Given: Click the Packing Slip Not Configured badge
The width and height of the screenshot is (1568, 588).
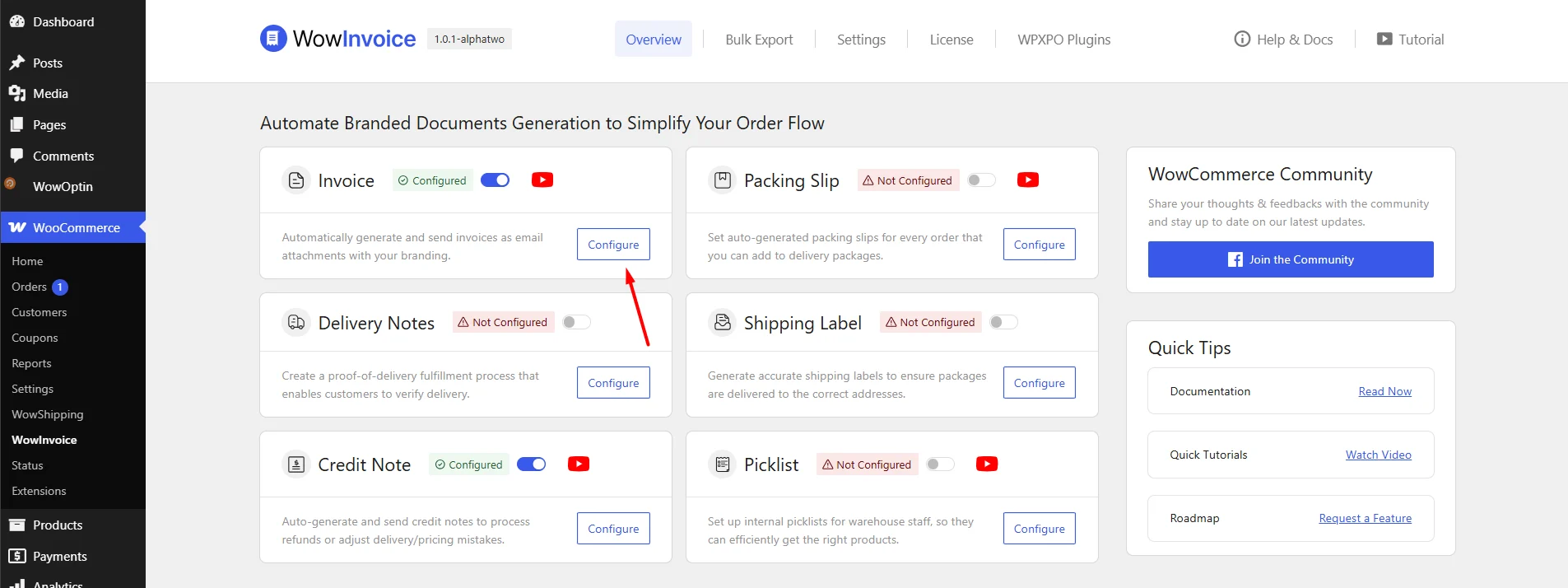Looking at the screenshot, I should (908, 180).
